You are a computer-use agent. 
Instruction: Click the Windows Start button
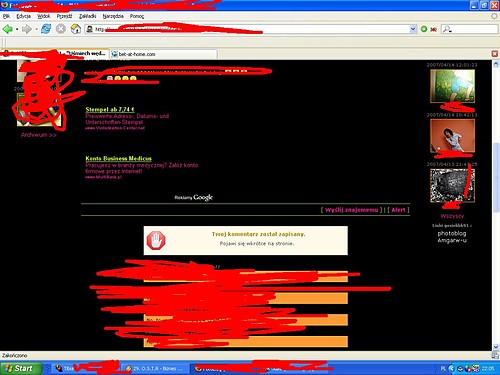(21, 368)
